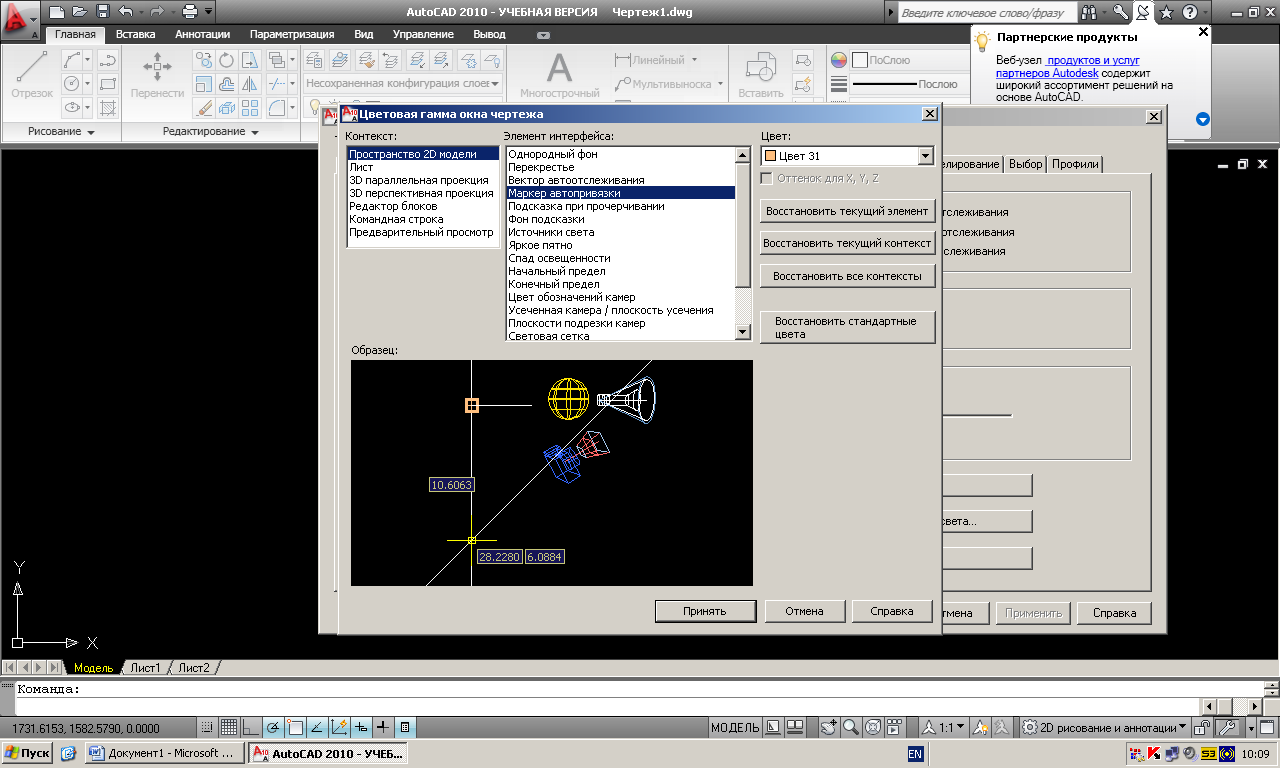Screen dimensions: 1280x768
Task: Switch to the Вставка ribbon tab
Action: 135,34
